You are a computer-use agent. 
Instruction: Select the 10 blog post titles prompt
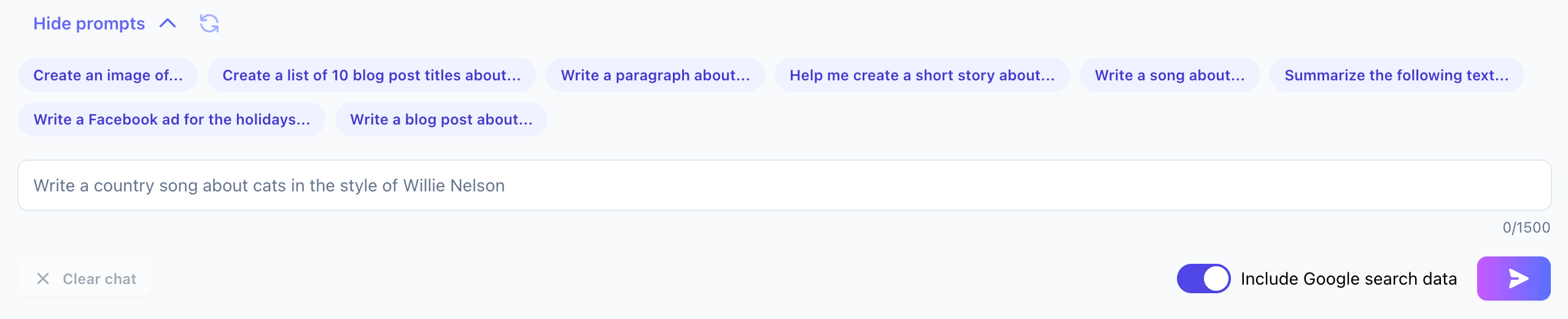tap(371, 75)
